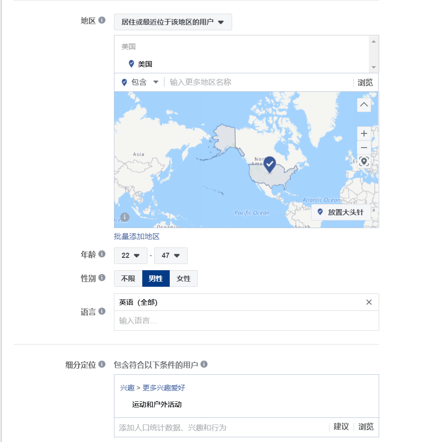Image resolution: width=436 pixels, height=444 pixels.
Task: Zoom in on the map with plus
Action: click(364, 133)
